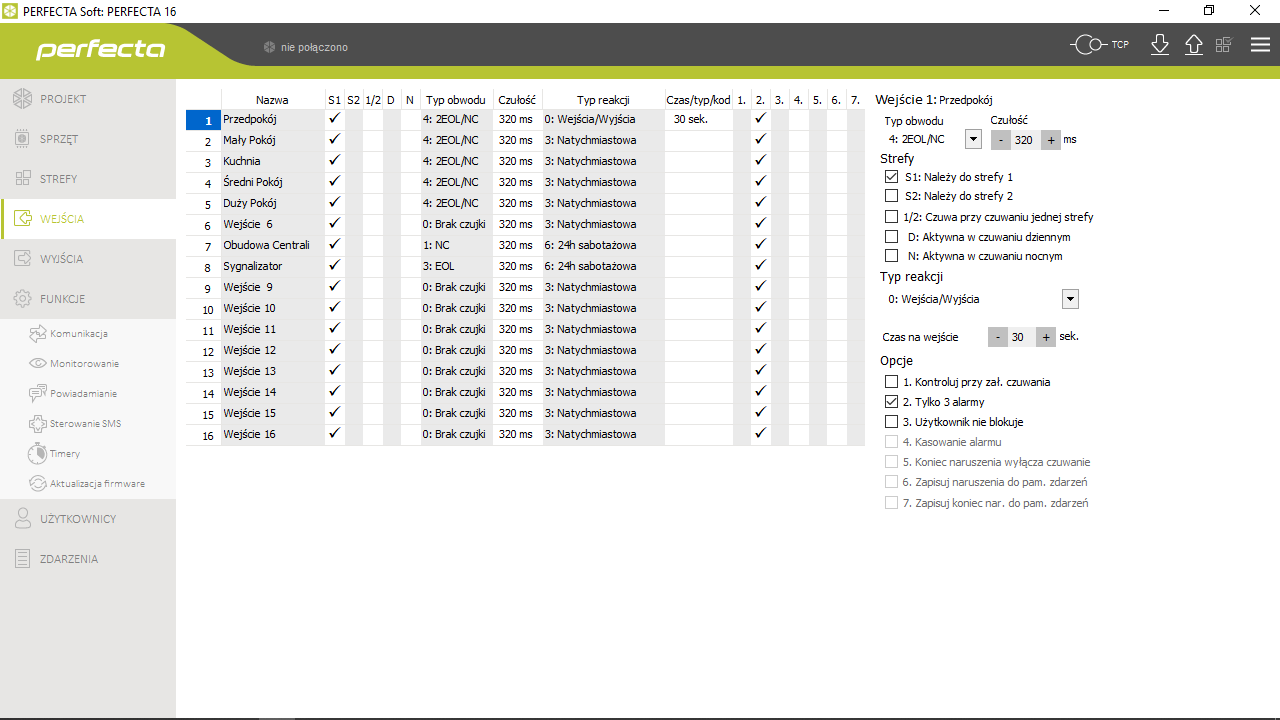
Task: Click the WYJŚCIA sidebar icon
Action: (x=23, y=259)
